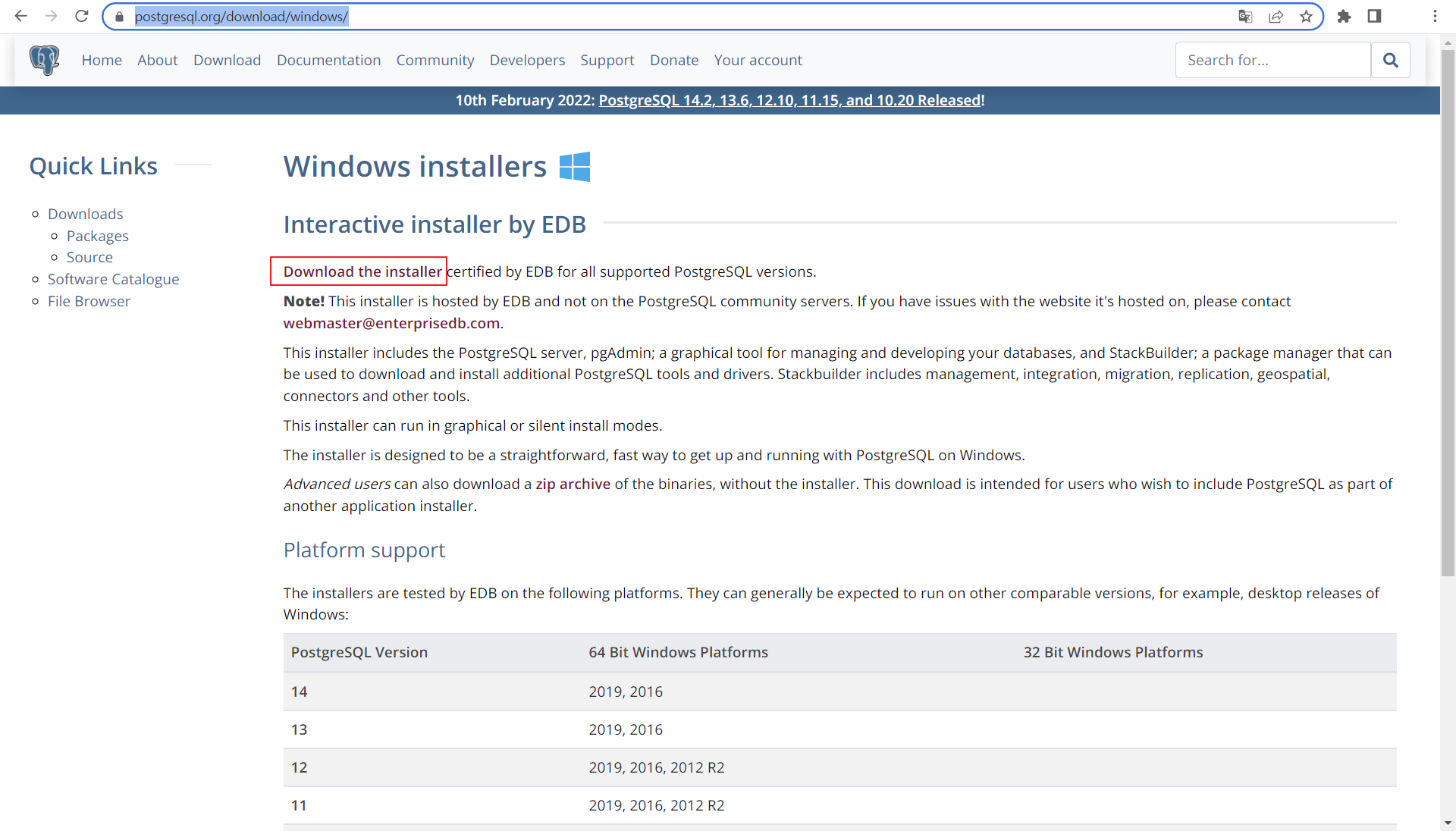Viewport: 1456px width, 831px height.
Task: Go to Community section
Action: point(435,60)
